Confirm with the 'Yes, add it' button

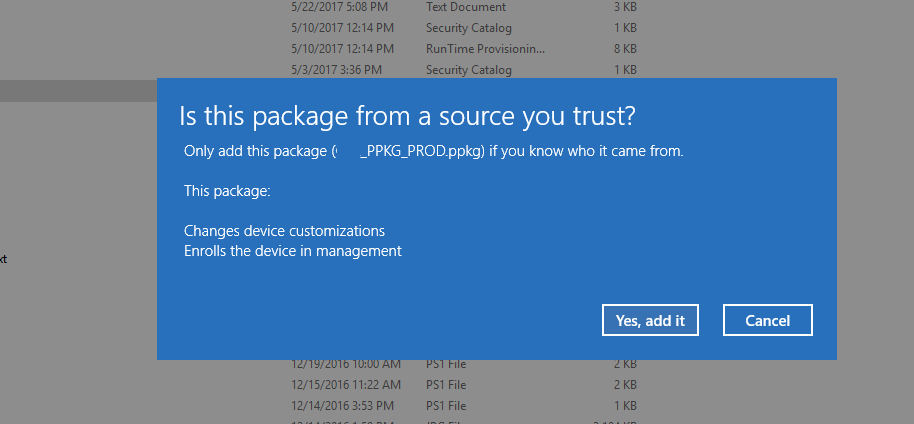click(x=650, y=320)
